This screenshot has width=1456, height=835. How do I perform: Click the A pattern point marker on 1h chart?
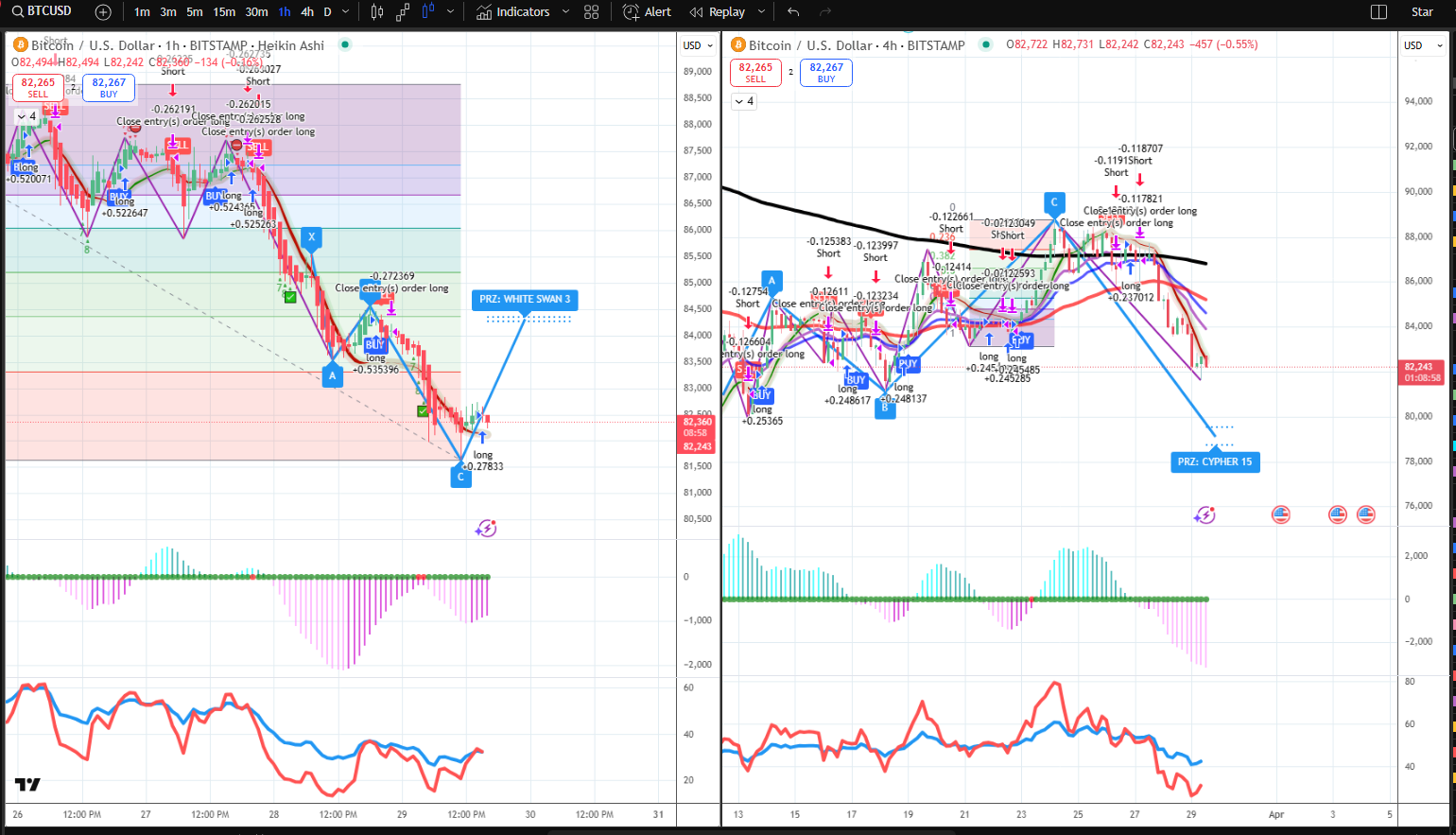[332, 375]
